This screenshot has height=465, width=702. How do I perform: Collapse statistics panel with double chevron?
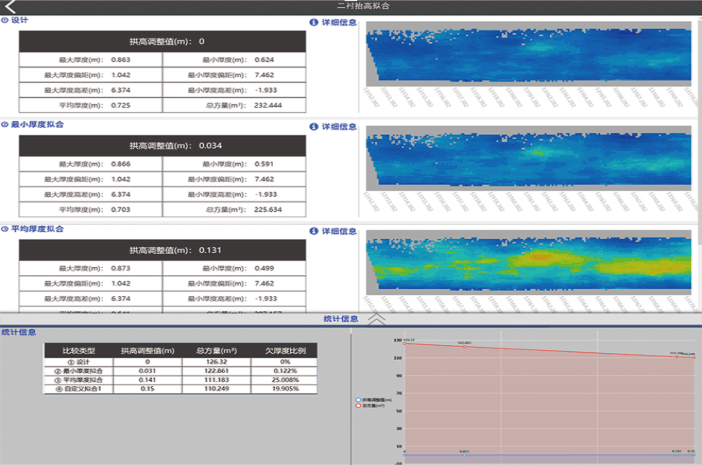(376, 318)
